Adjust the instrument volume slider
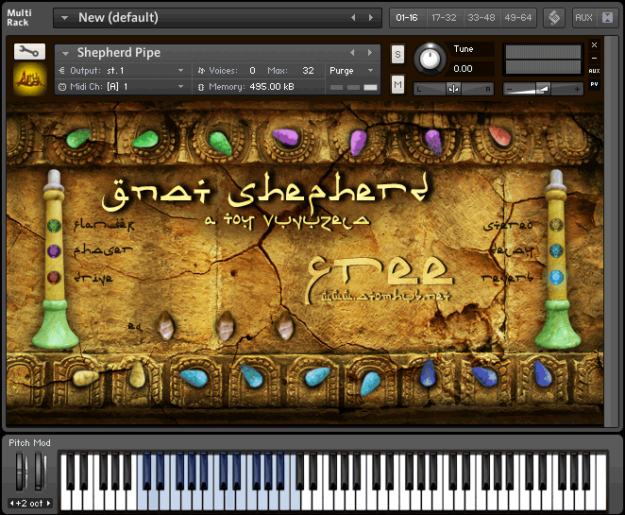Screen dimensions: 625x515 [x=543, y=88]
